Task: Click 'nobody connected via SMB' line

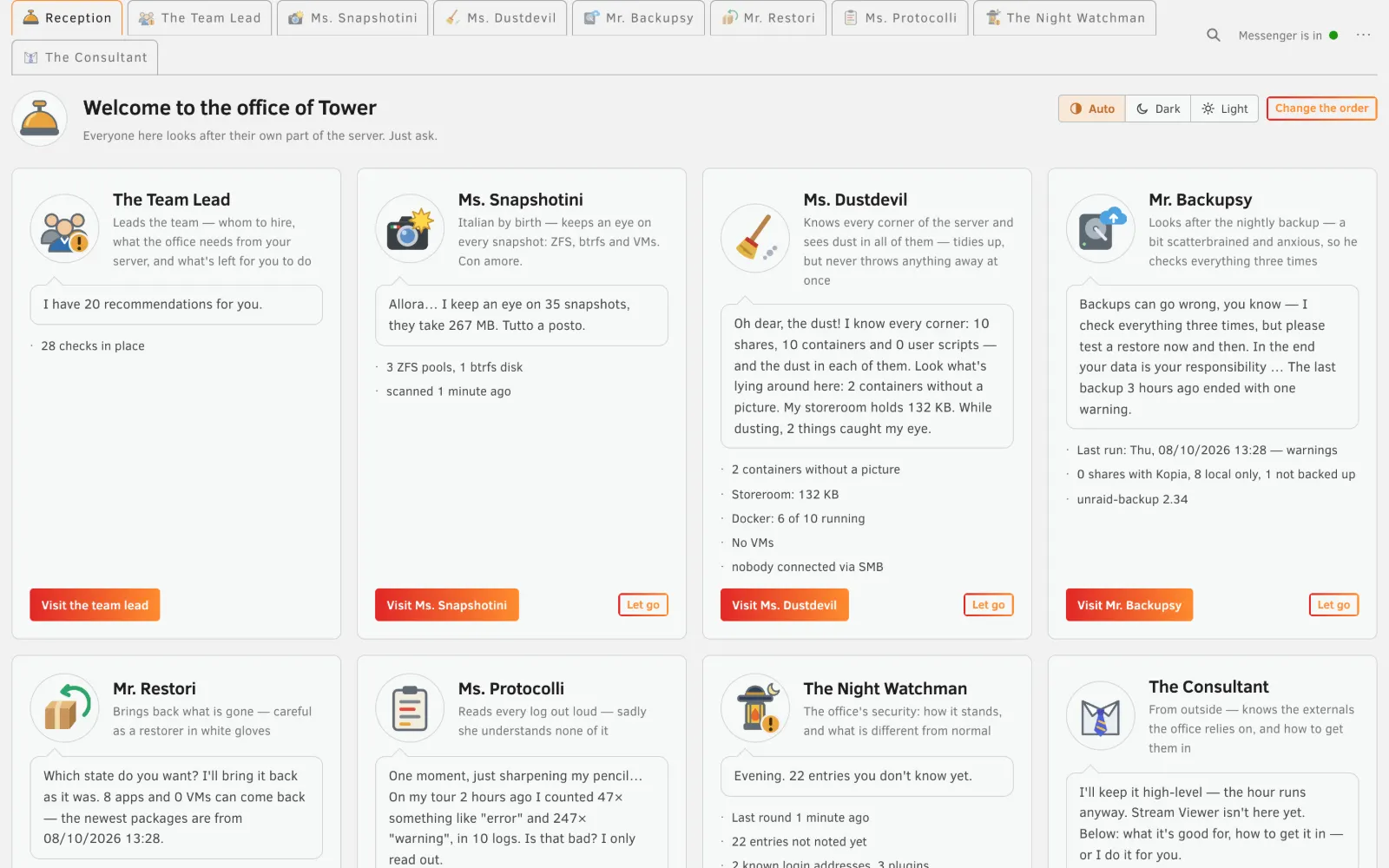Action: pos(807,567)
